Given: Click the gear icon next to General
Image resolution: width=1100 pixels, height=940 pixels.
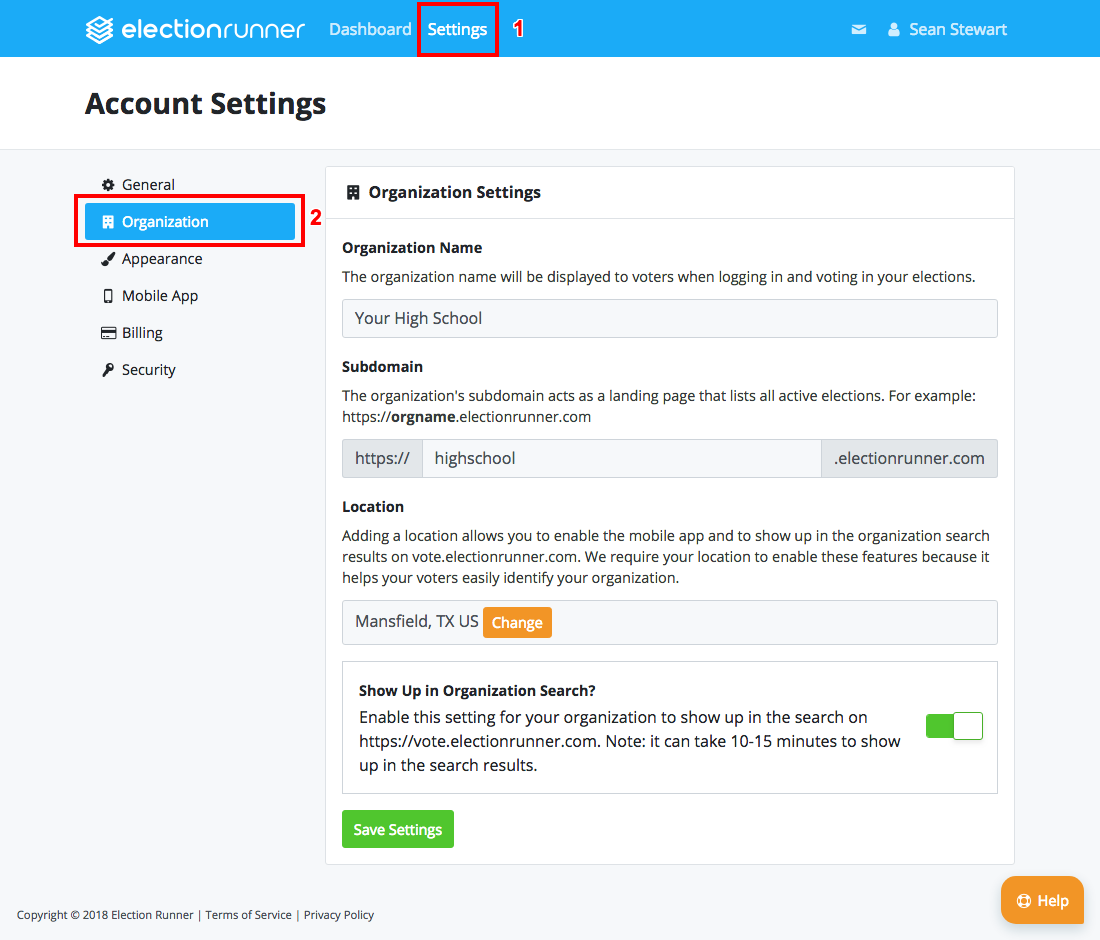Looking at the screenshot, I should (x=108, y=184).
